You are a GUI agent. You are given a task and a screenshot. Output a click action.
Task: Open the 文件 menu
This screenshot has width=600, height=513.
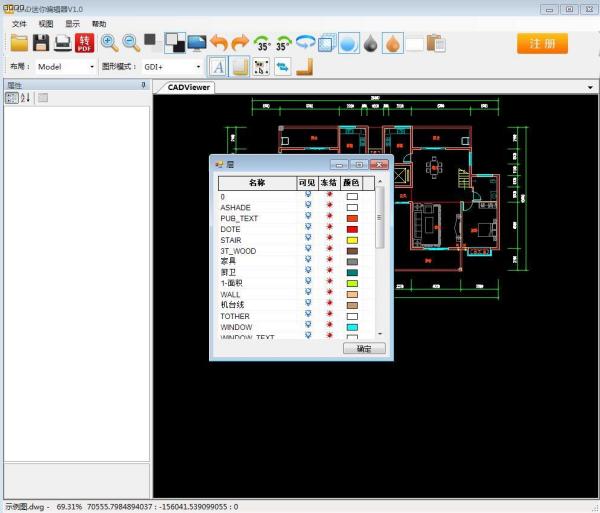(19, 23)
